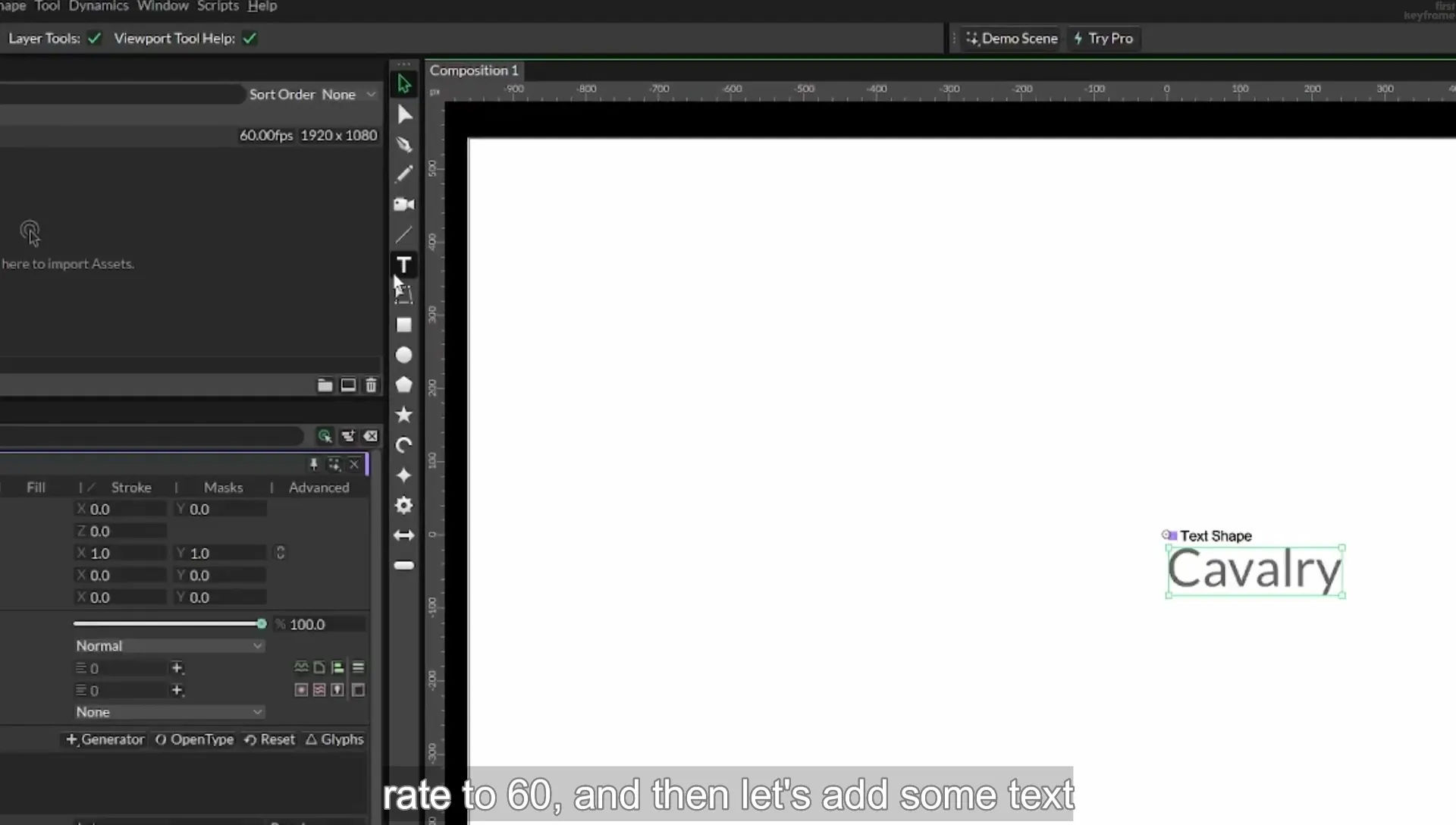Click the green search-select icon
1456x825 pixels.
tap(325, 436)
